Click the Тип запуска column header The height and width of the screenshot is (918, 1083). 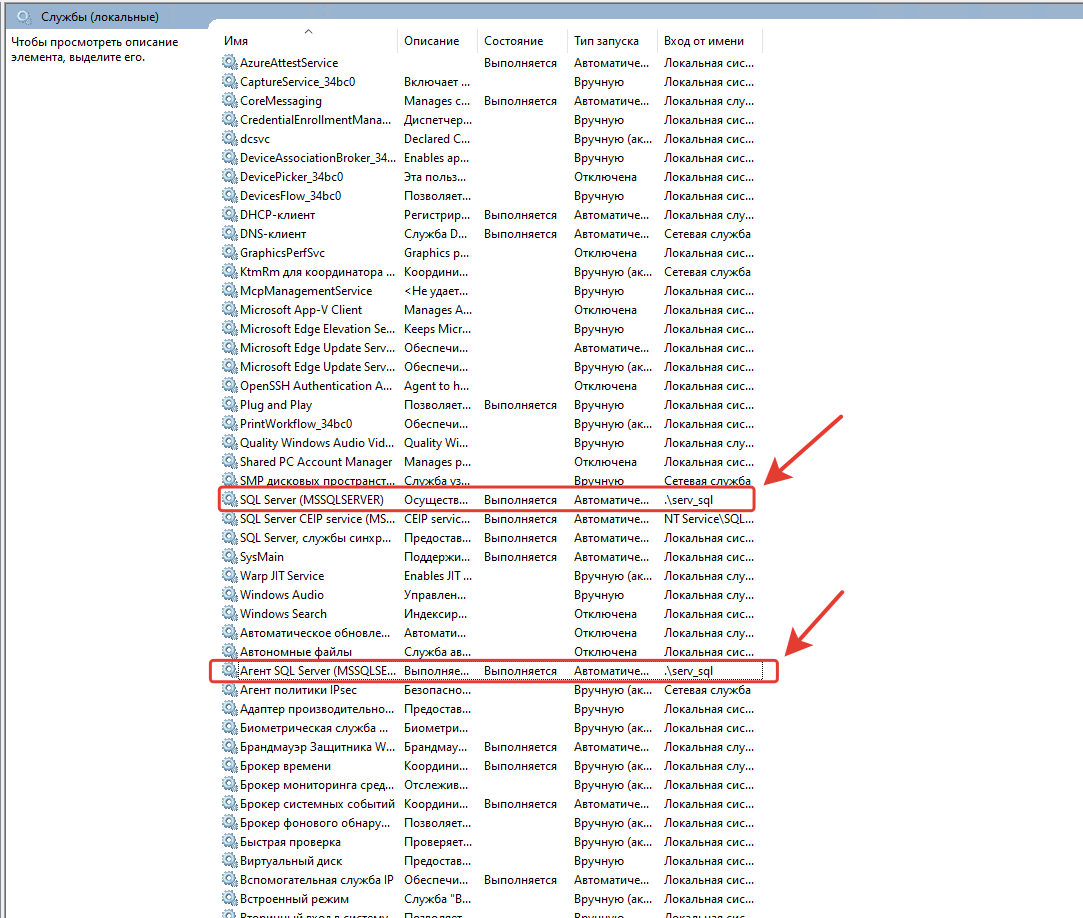605,41
